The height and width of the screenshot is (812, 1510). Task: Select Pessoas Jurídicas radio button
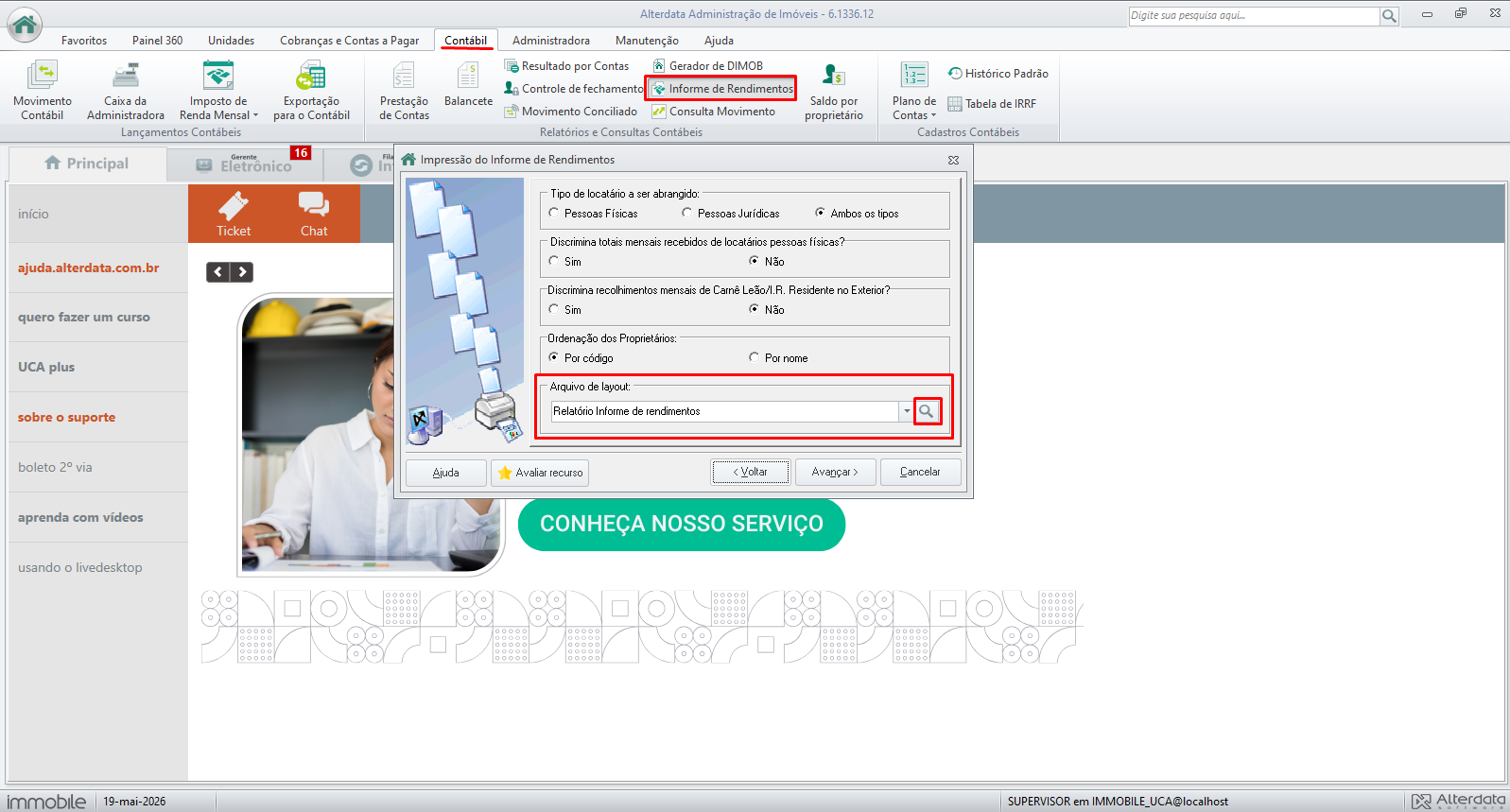tap(687, 213)
